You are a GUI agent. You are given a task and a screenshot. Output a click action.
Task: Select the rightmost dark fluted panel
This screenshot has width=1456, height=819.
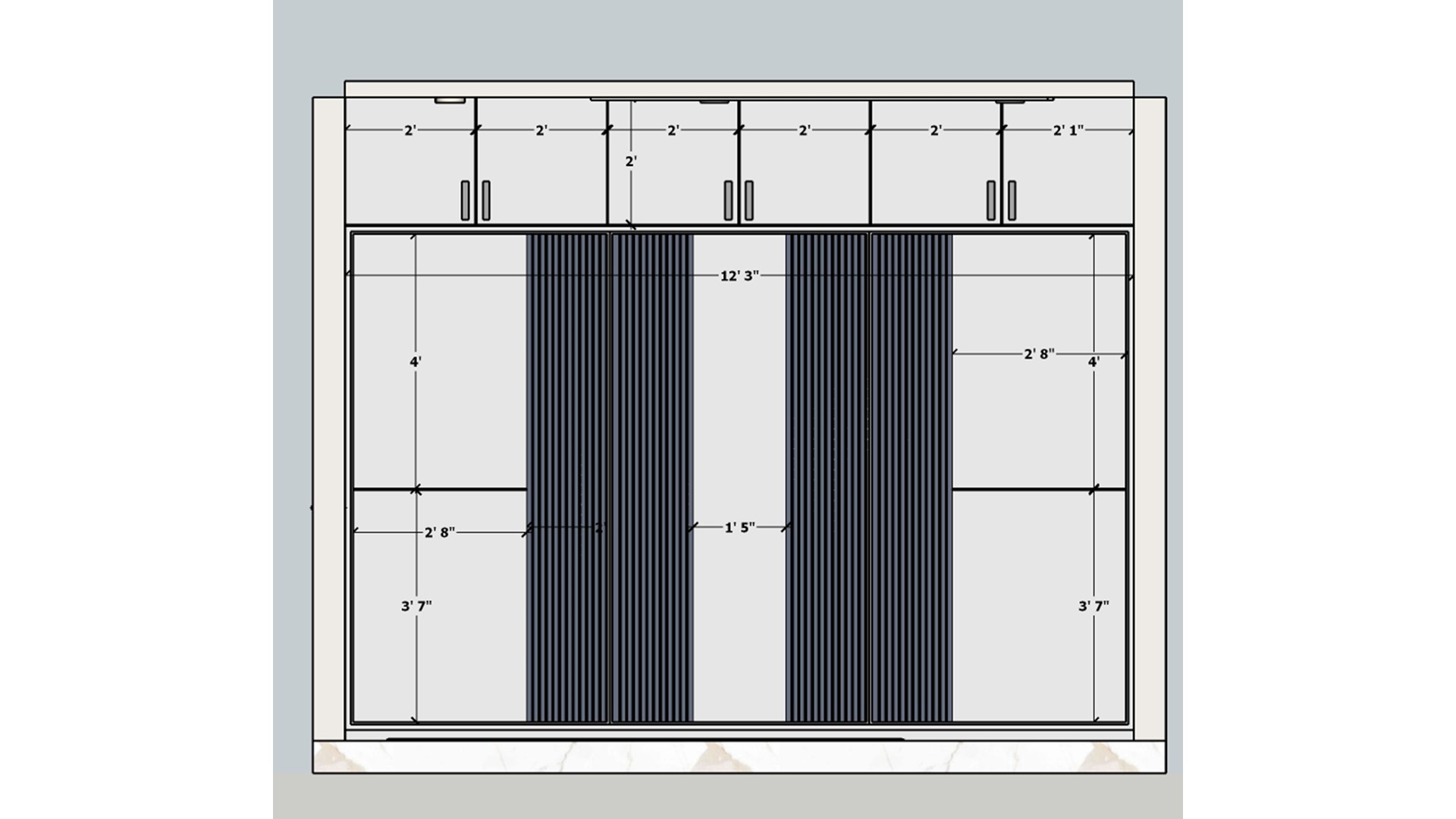[x=912, y=478]
